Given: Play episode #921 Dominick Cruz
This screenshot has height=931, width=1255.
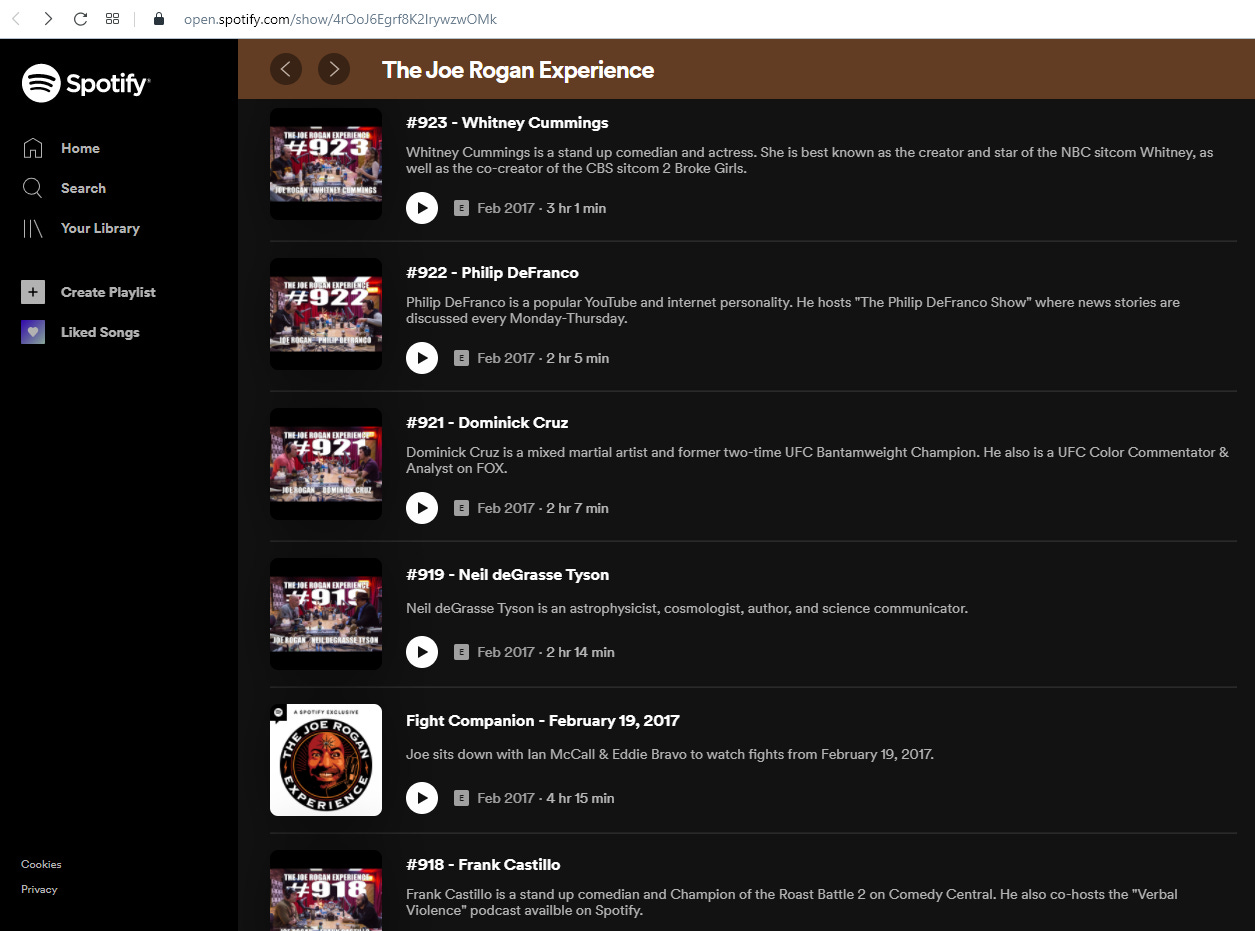Looking at the screenshot, I should [x=422, y=508].
